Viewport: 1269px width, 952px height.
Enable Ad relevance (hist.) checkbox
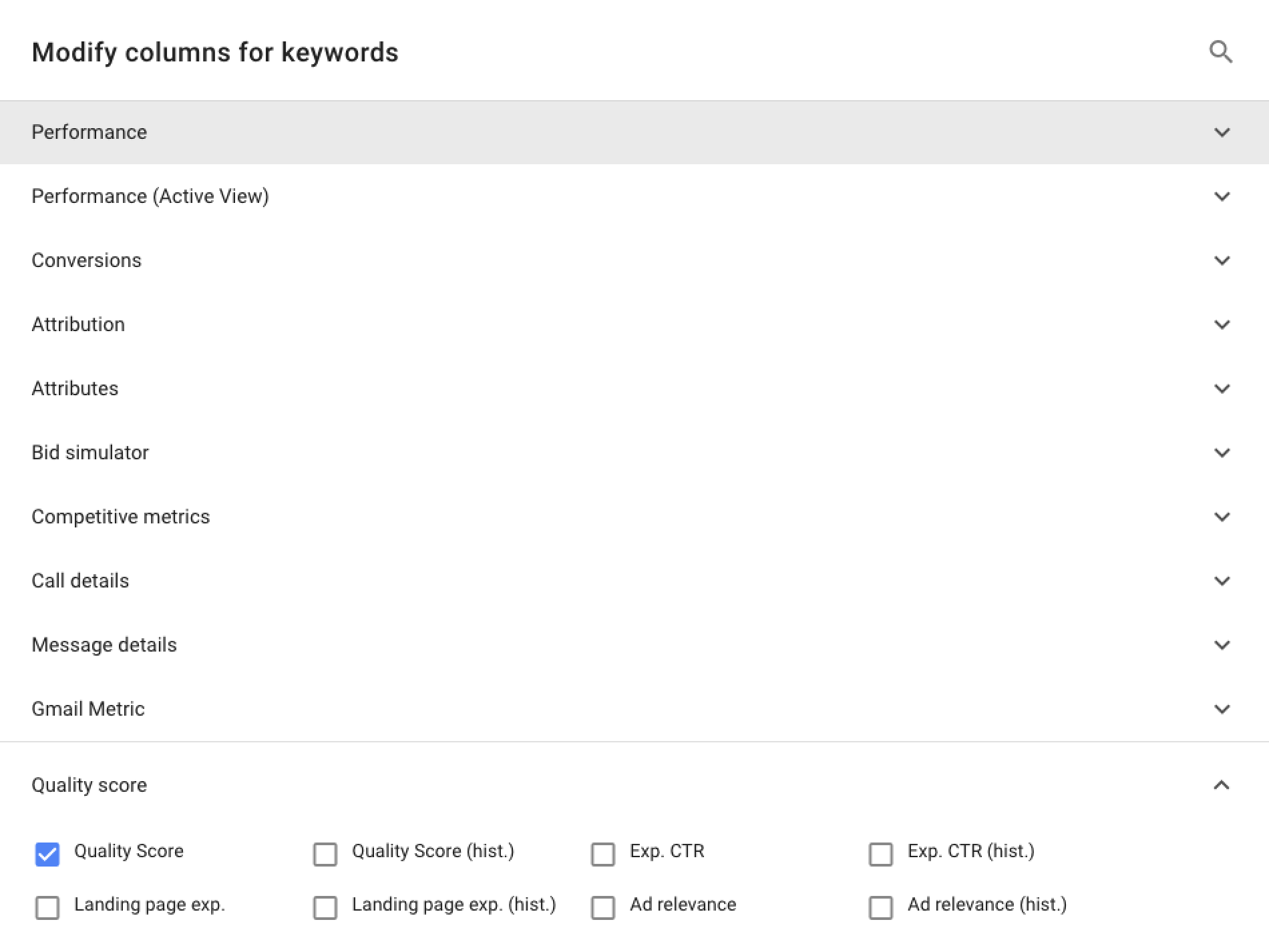(x=881, y=907)
